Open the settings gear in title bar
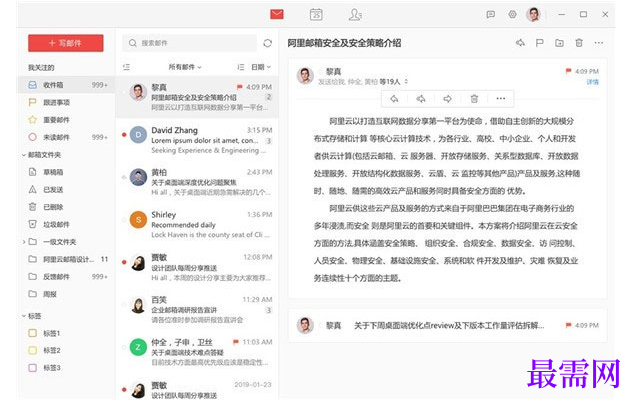 pyautogui.click(x=512, y=14)
